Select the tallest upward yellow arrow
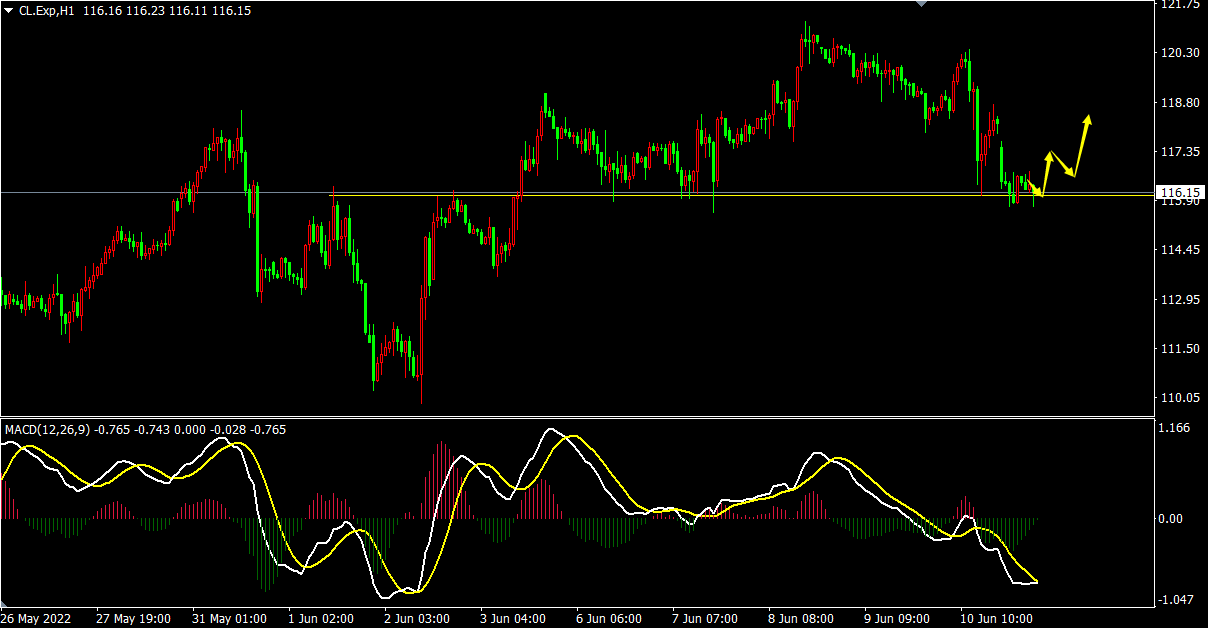The image size is (1208, 628). (x=1082, y=145)
